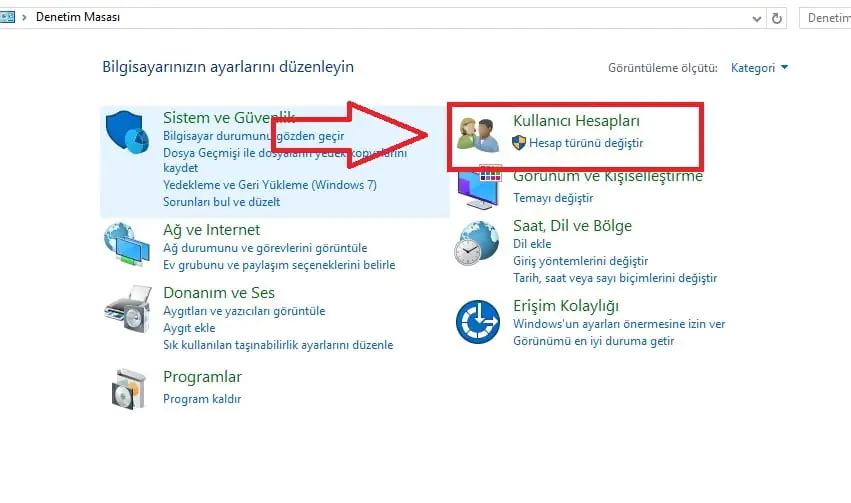
Task: Click Denetim Masası in the address breadcrumb
Action: [x=78, y=17]
